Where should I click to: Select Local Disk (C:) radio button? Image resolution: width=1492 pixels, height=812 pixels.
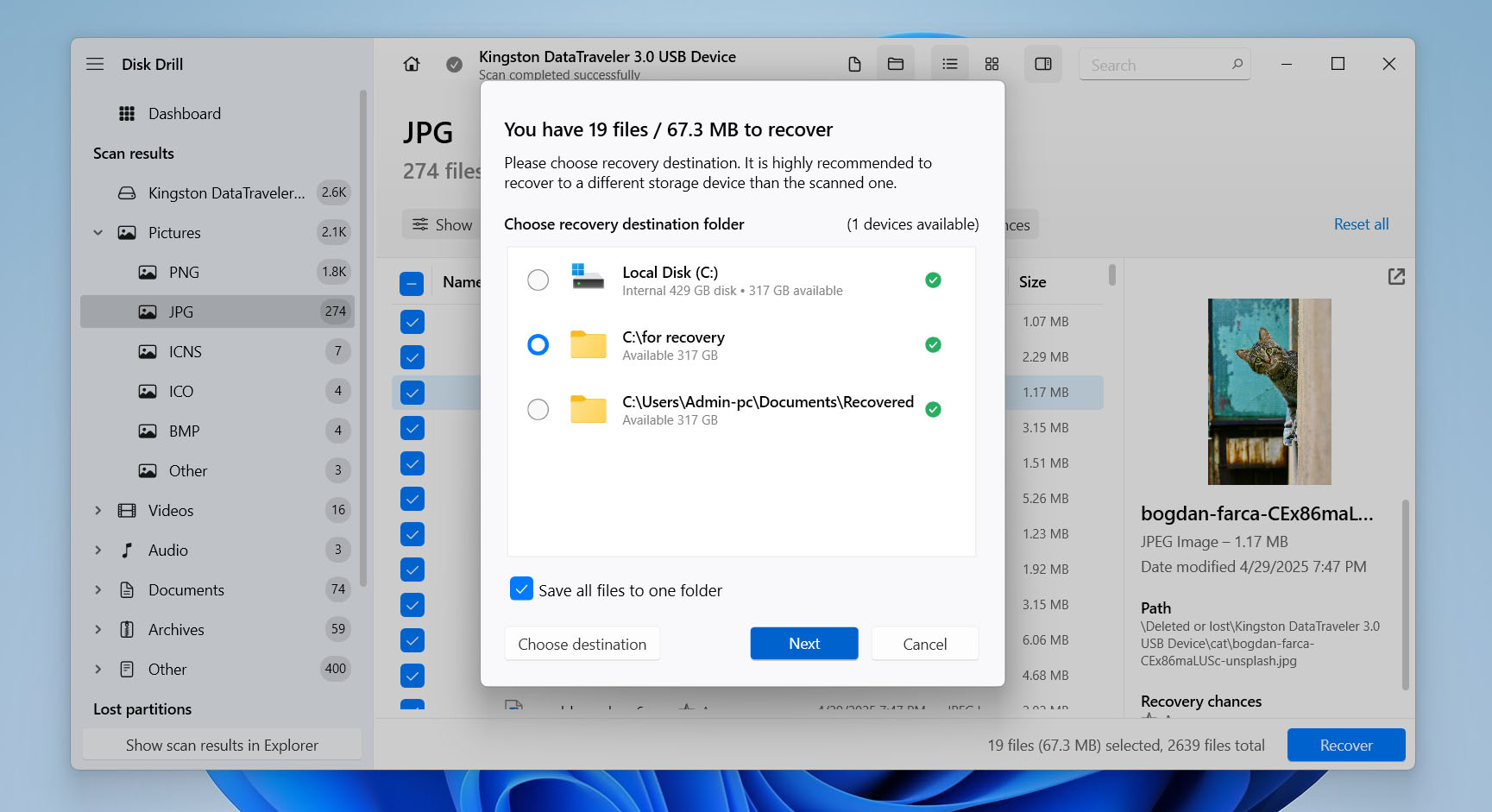point(538,280)
